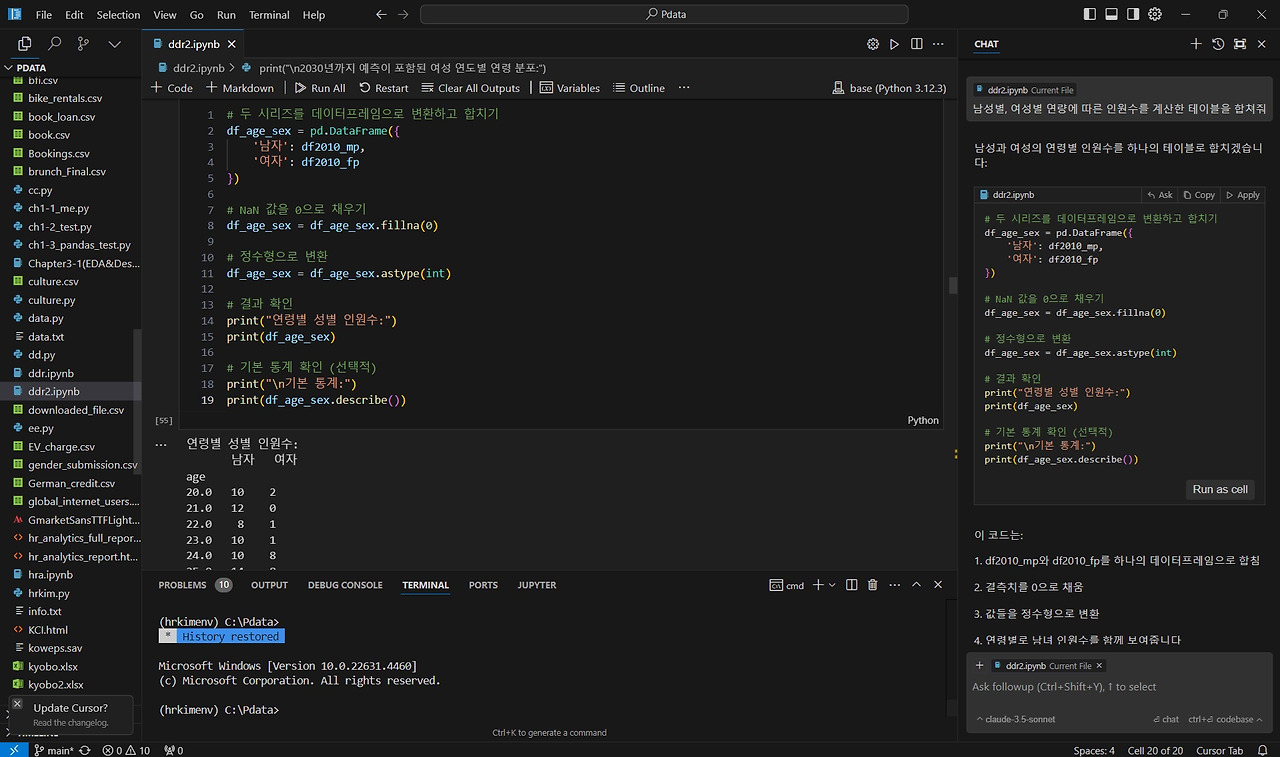Click the Pdata command search bar
The height and width of the screenshot is (757, 1280).
[x=664, y=15]
